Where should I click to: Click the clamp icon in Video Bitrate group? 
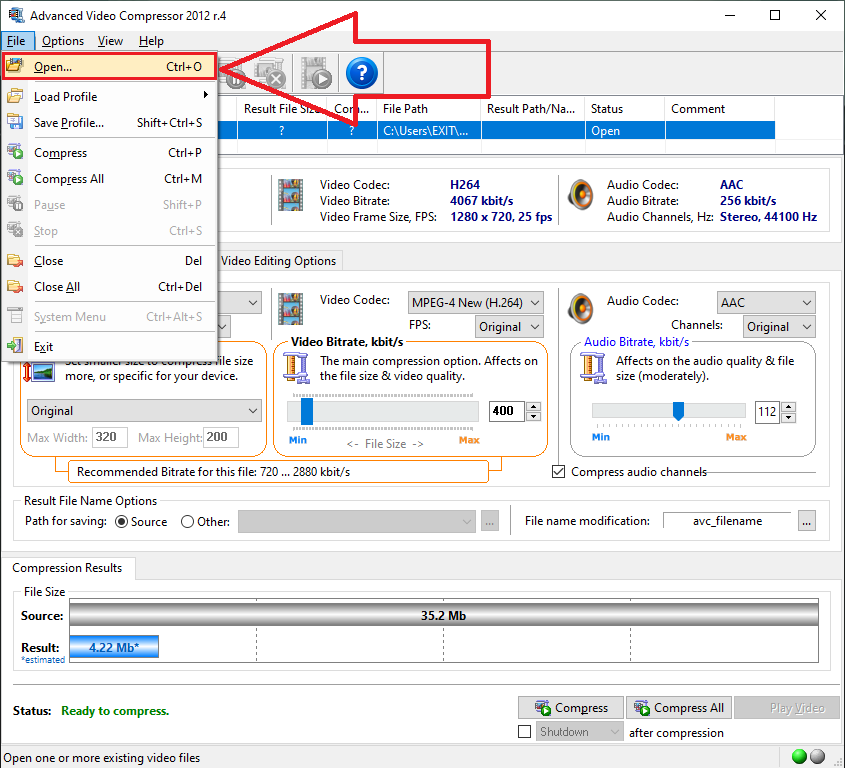tap(296, 368)
